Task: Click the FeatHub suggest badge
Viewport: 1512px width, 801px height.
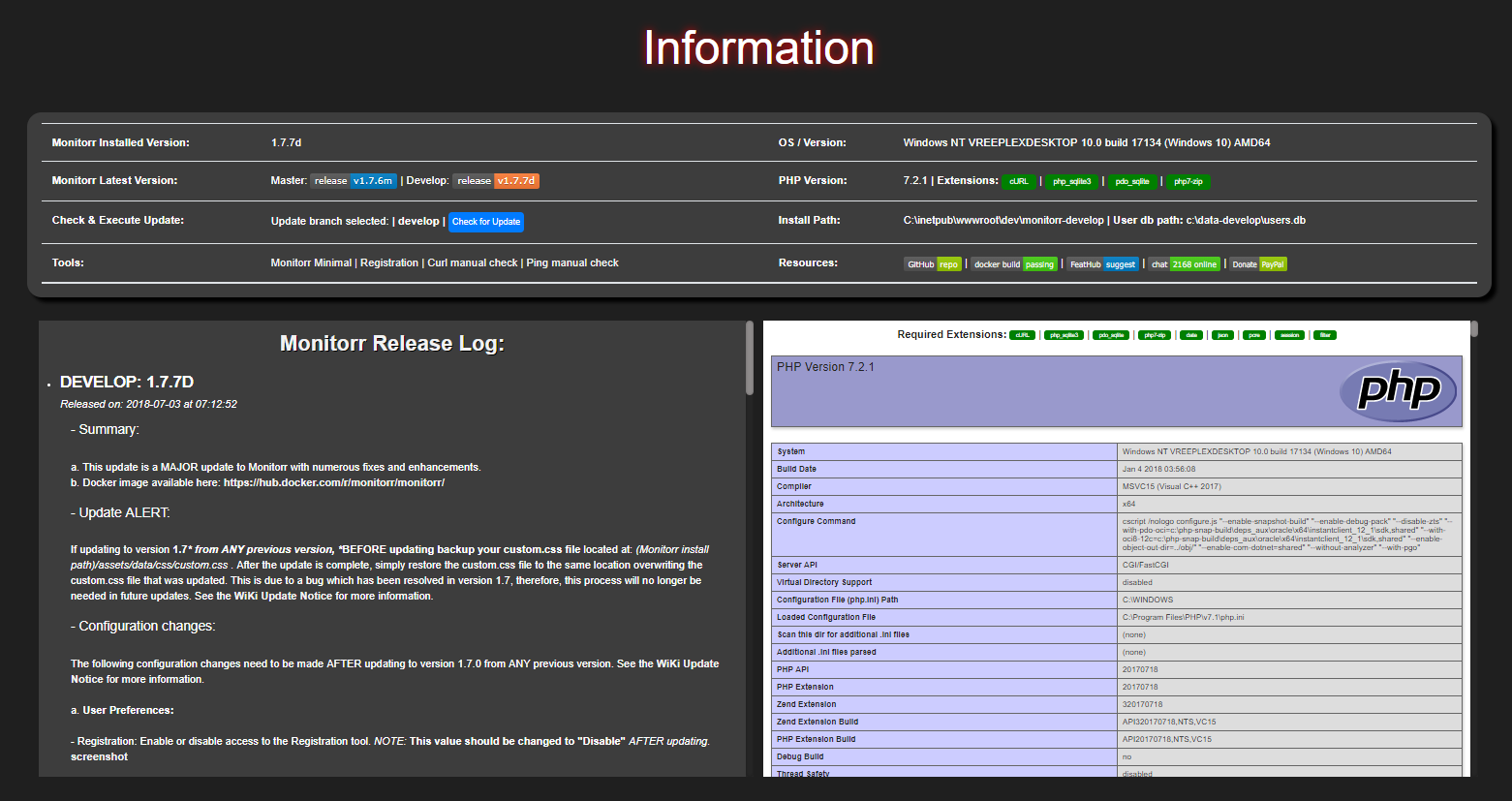Action: point(1103,263)
